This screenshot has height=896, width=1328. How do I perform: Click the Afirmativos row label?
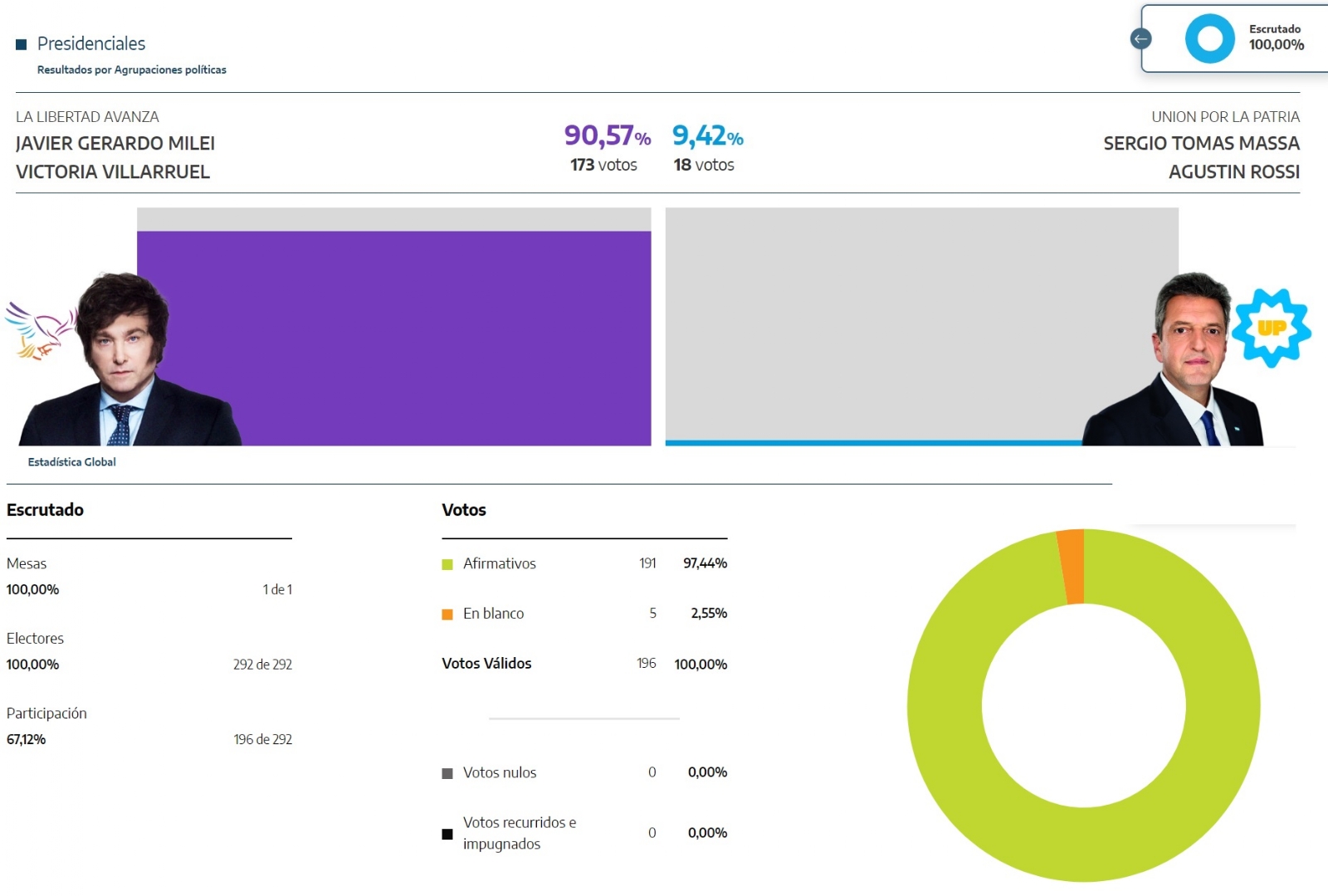pos(500,564)
